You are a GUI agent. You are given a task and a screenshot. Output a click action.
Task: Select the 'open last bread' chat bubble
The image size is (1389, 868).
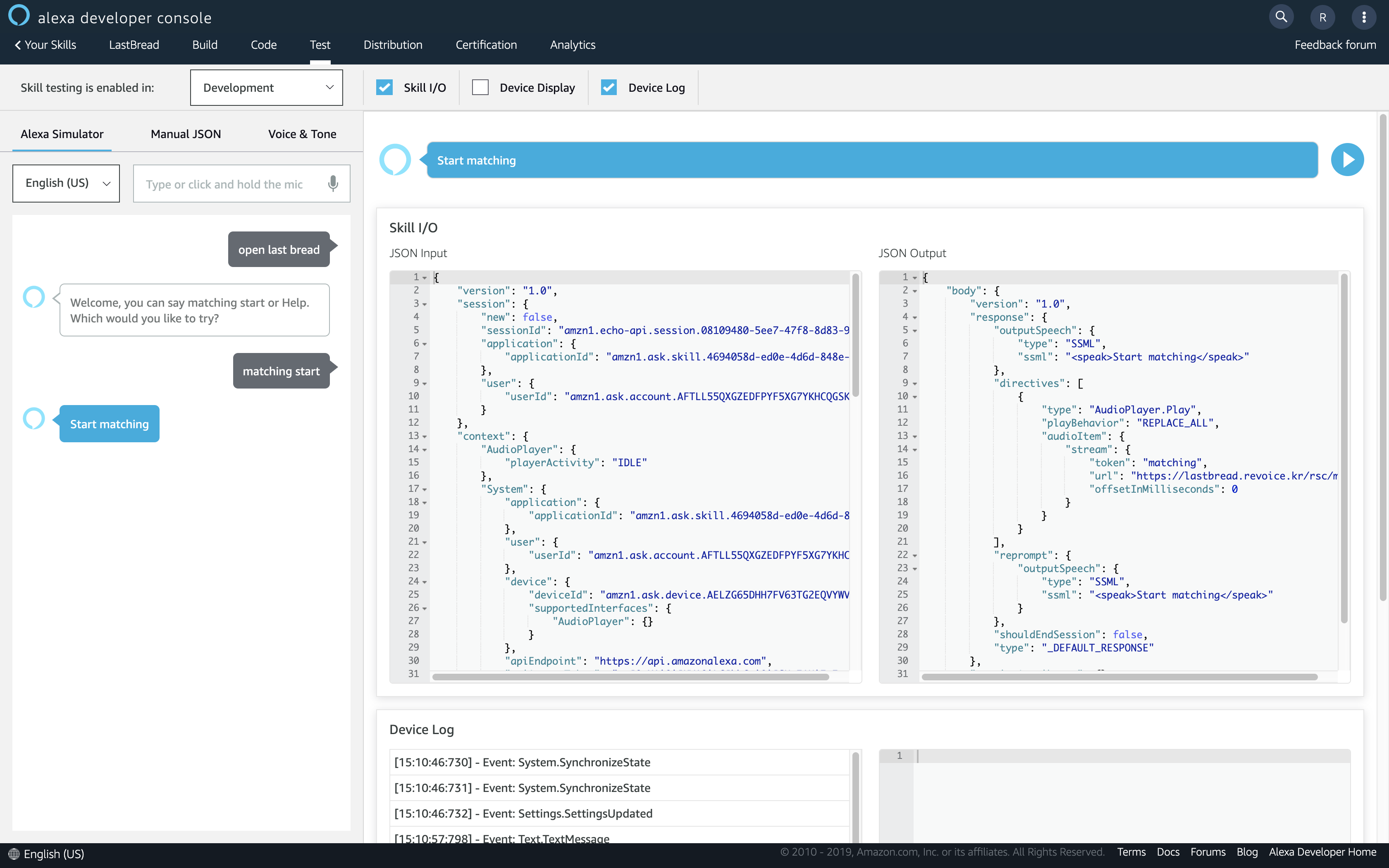279,249
